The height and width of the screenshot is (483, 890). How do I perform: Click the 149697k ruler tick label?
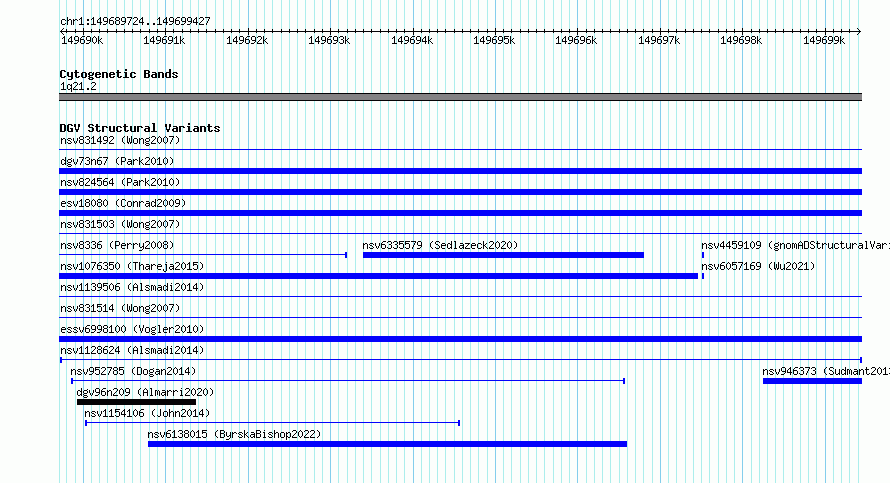pyautogui.click(x=659, y=40)
